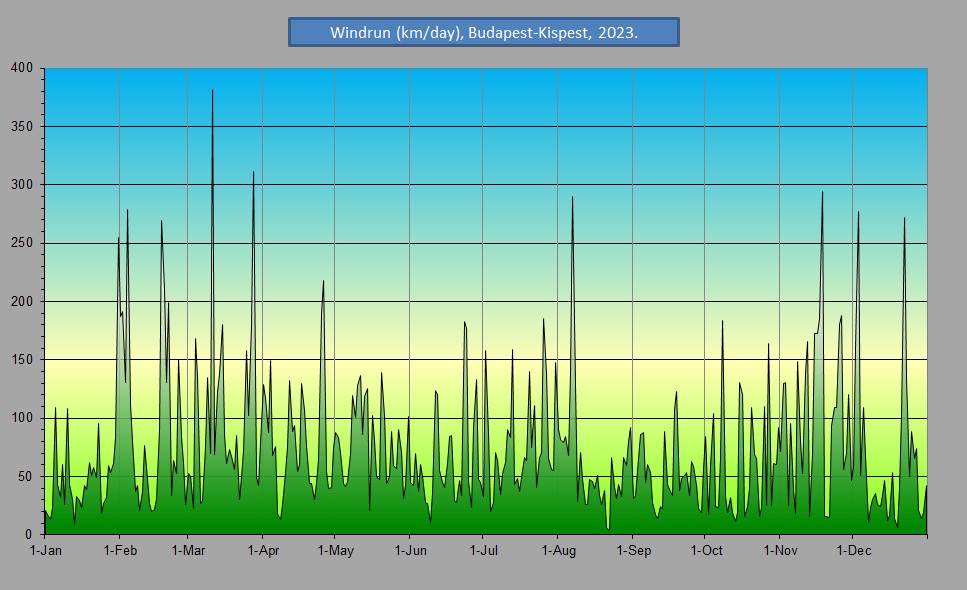Click the 1-Jul x-axis label

click(x=483, y=550)
